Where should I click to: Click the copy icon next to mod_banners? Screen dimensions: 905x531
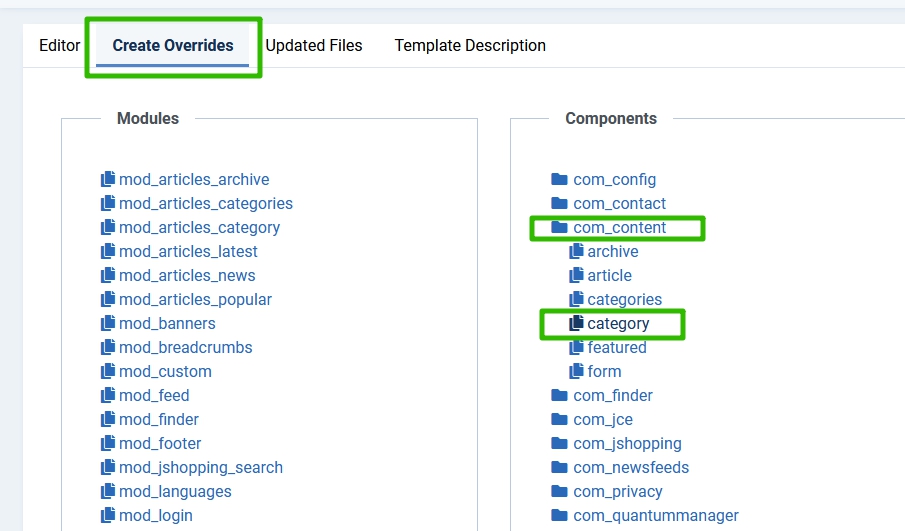[108, 324]
